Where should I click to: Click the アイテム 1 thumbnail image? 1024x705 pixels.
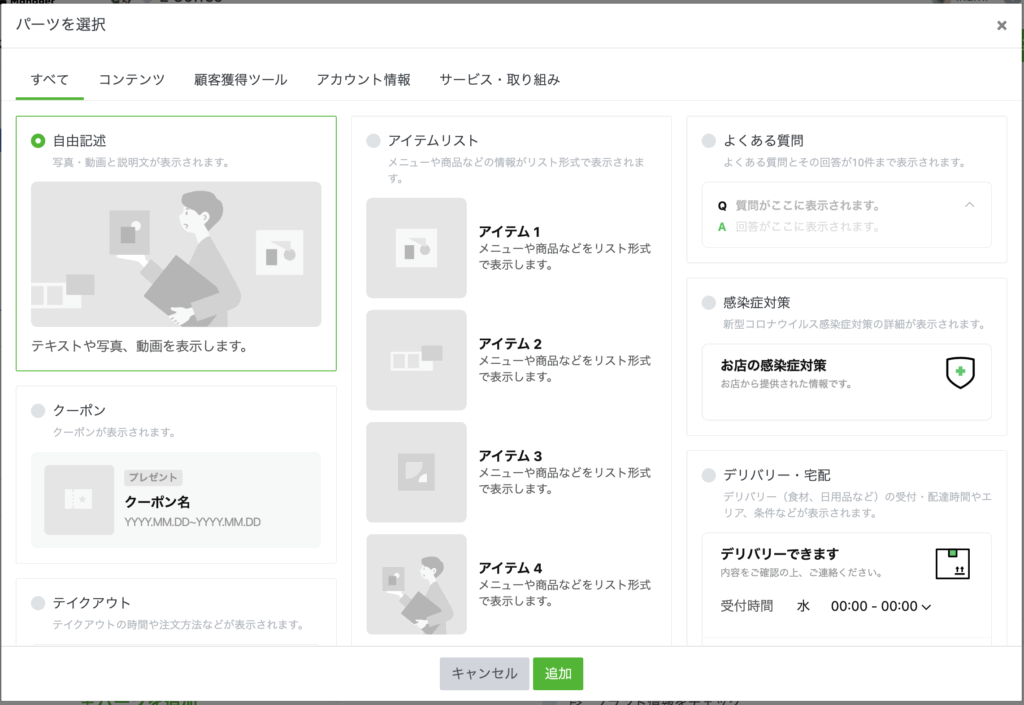(x=416, y=248)
